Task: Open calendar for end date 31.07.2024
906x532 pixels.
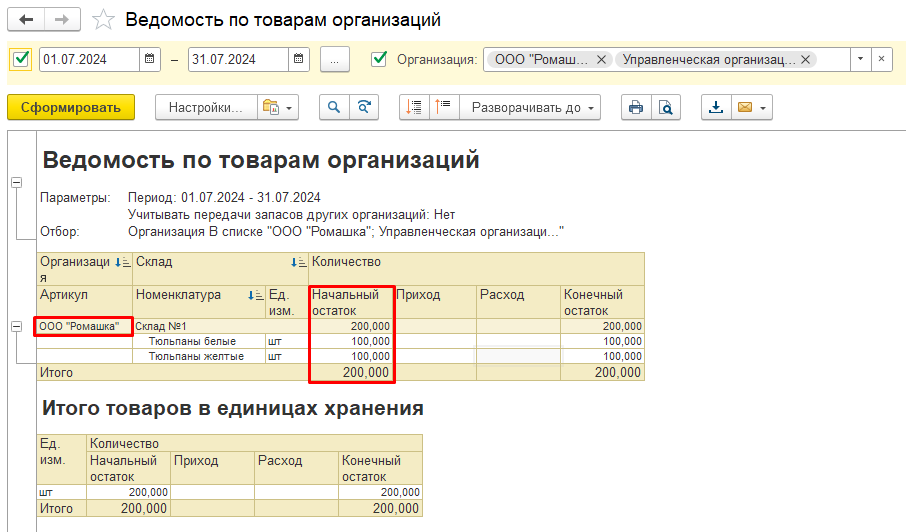Action: tap(299, 59)
